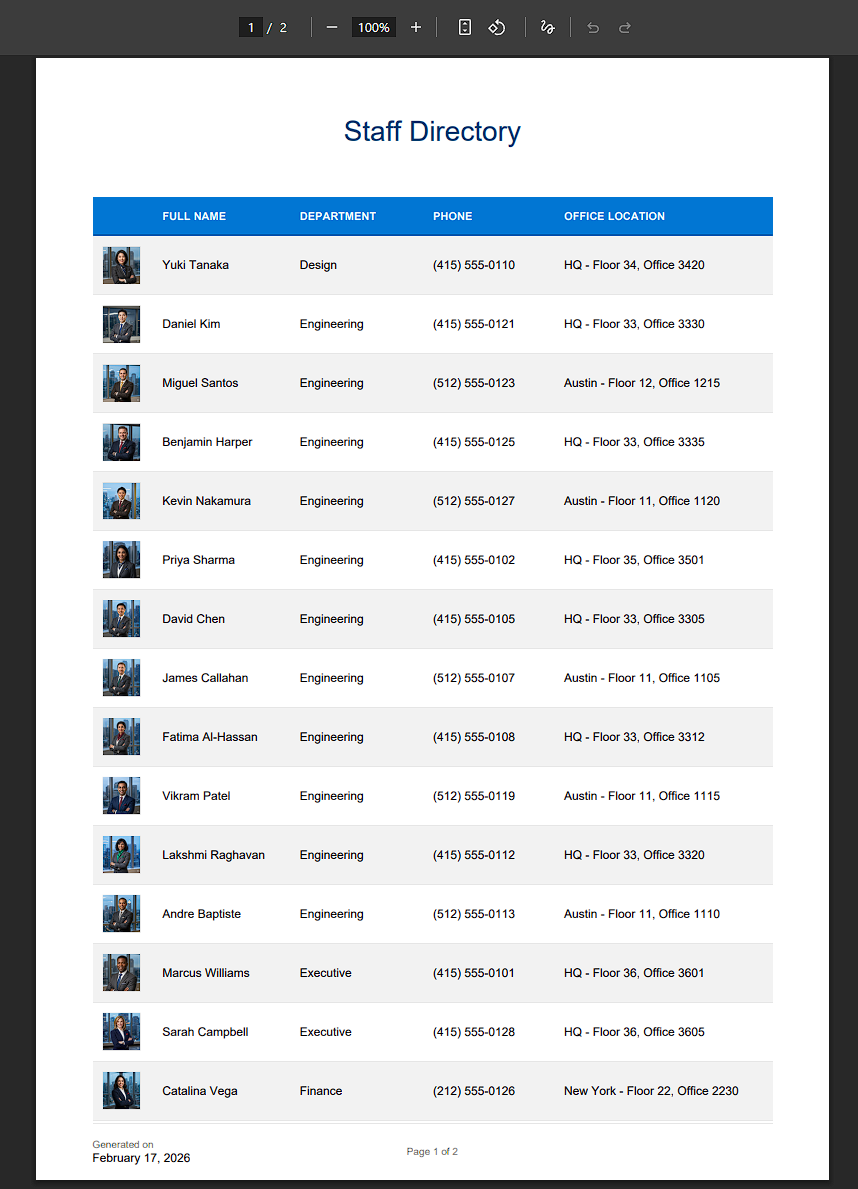This screenshot has width=858, height=1189.
Task: Click Yuki Tanaka's profile photo
Action: coord(121,265)
